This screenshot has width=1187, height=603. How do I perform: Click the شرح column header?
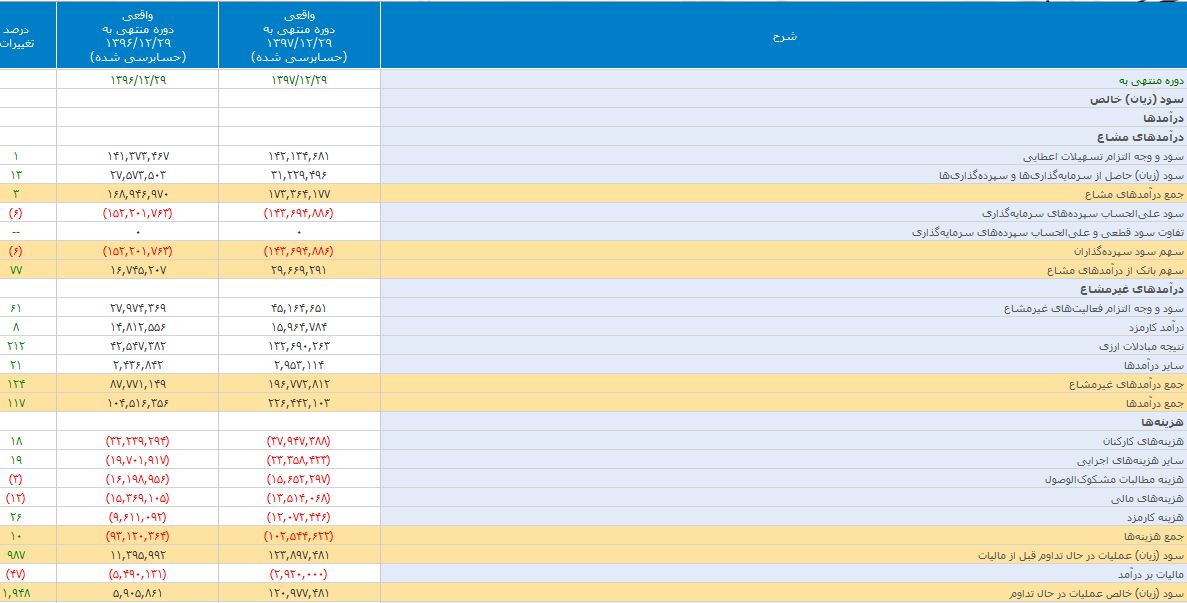pos(784,37)
